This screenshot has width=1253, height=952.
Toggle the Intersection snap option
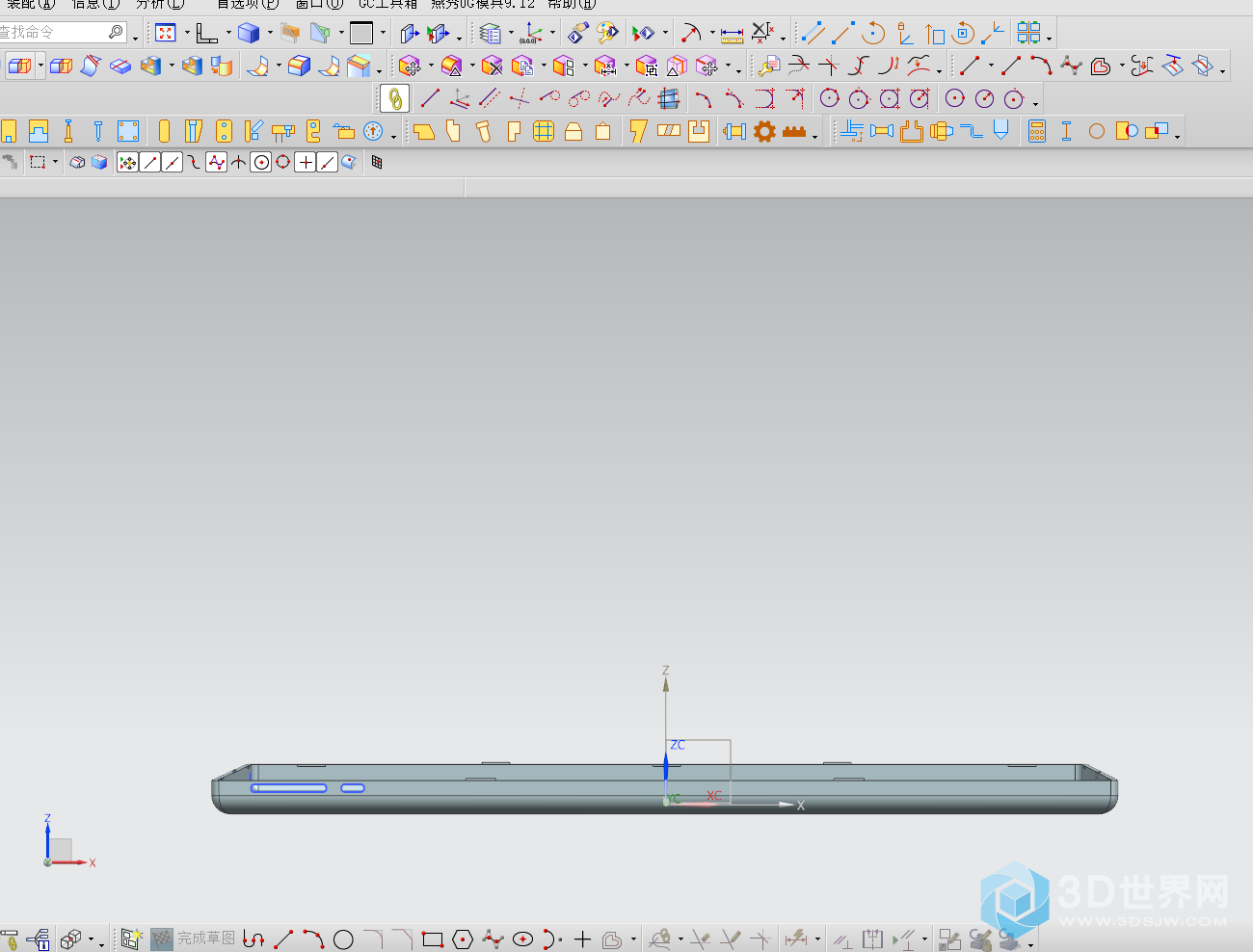(238, 163)
